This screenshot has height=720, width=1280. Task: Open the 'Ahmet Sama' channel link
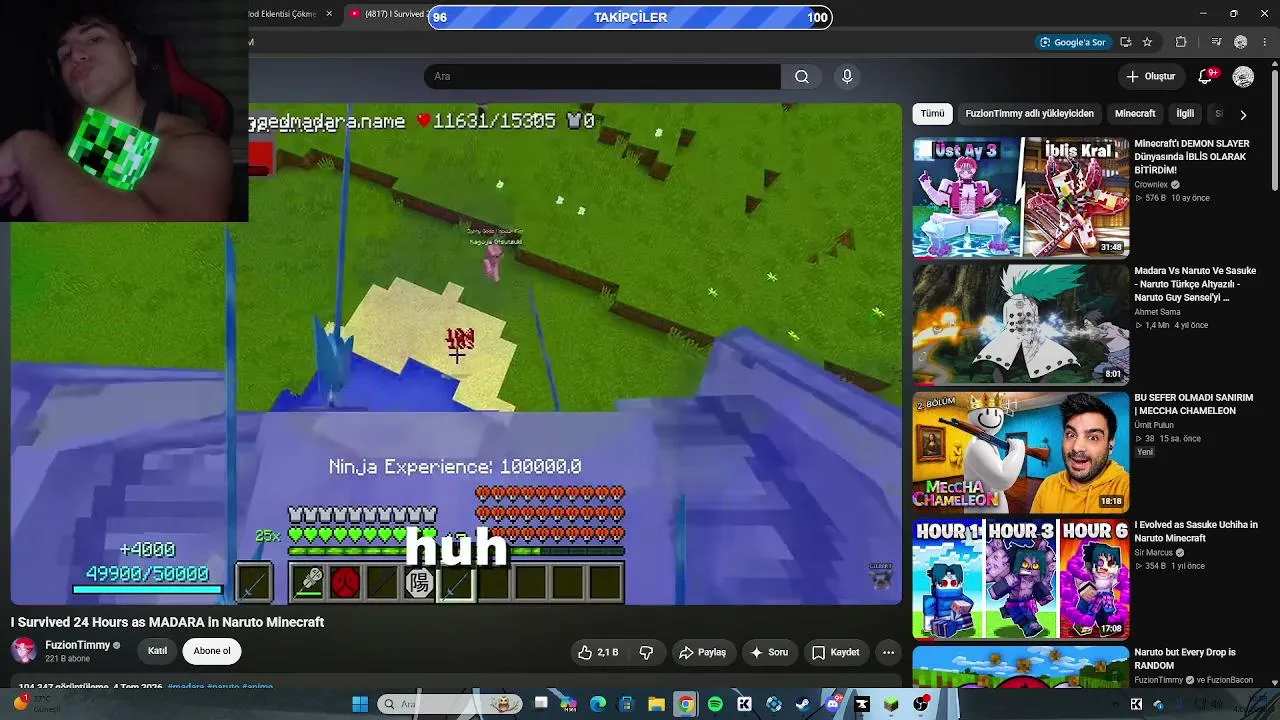(1157, 312)
